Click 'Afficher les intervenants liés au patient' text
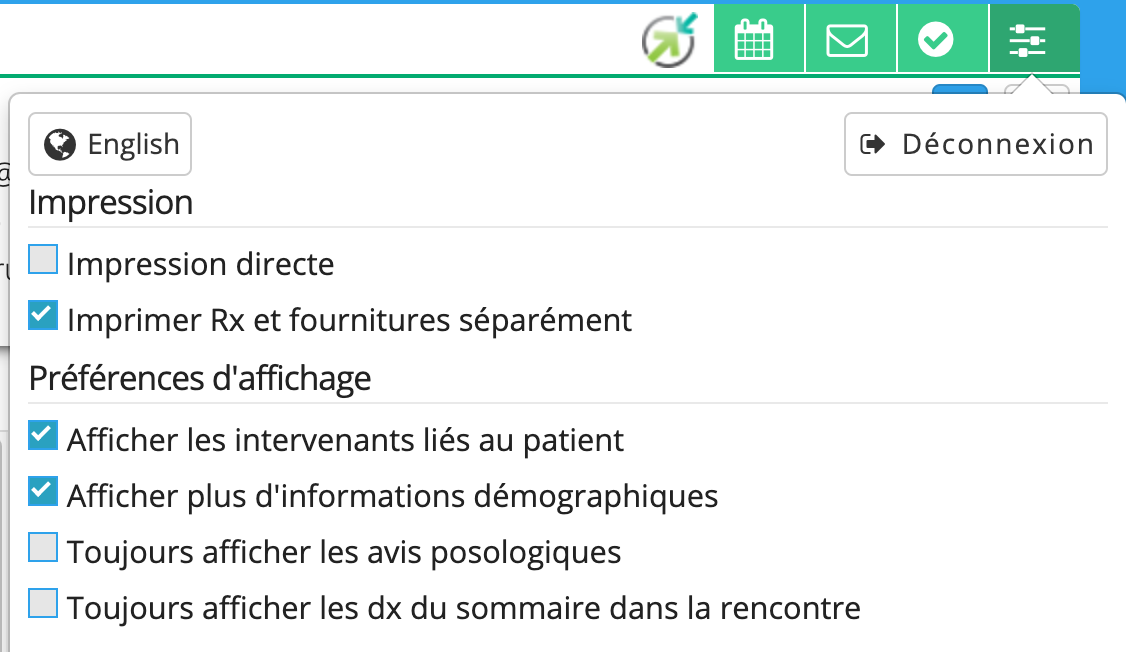This screenshot has width=1126, height=652. pos(345,441)
